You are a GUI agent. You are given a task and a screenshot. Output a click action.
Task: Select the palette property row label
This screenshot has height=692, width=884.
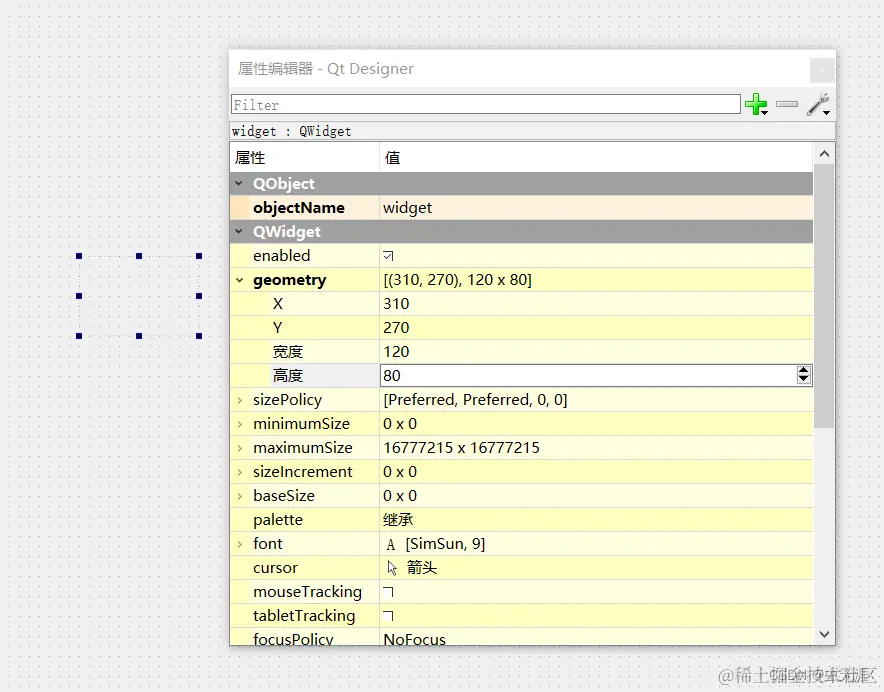[278, 520]
